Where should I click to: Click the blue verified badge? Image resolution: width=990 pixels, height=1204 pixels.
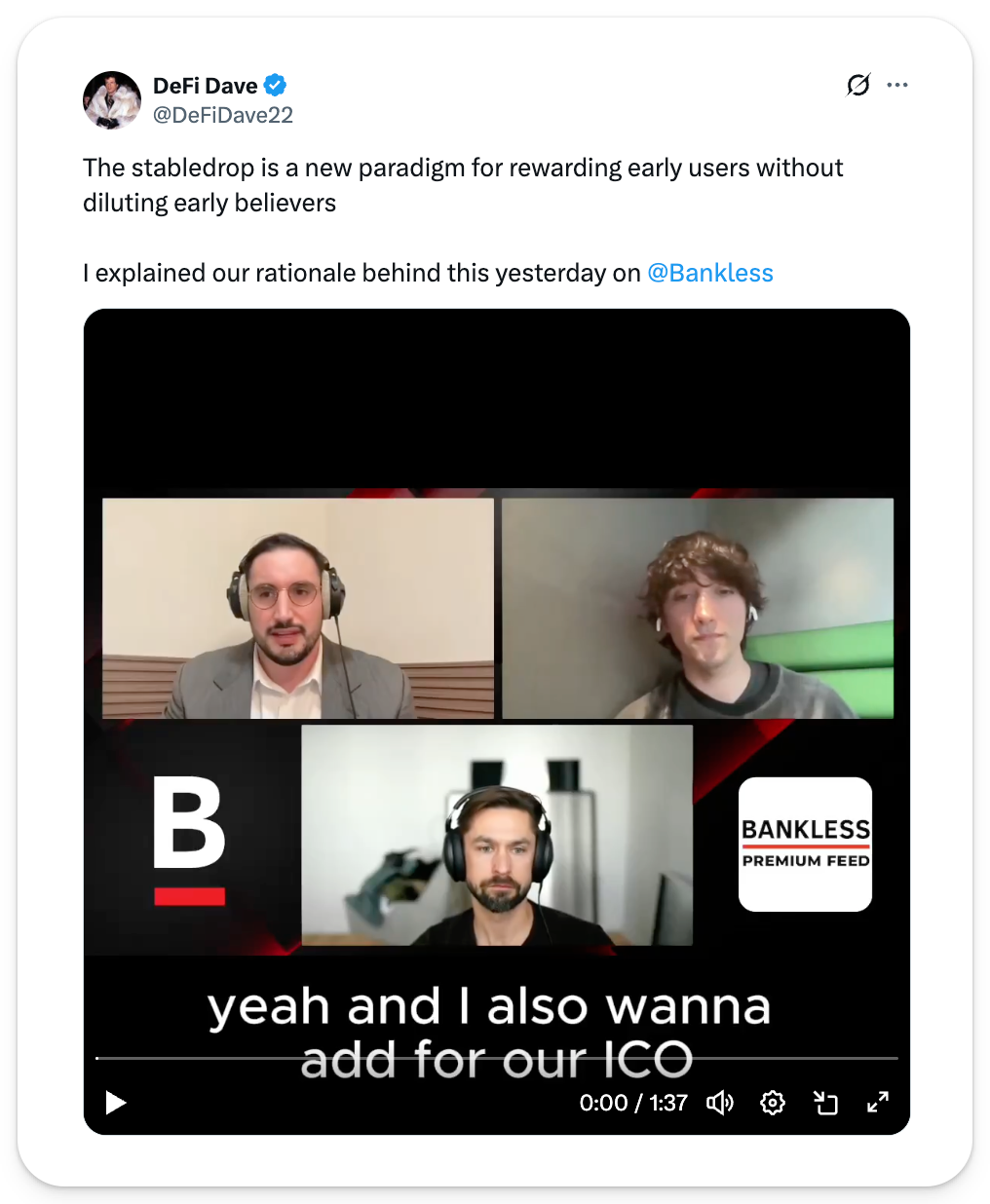point(276,86)
